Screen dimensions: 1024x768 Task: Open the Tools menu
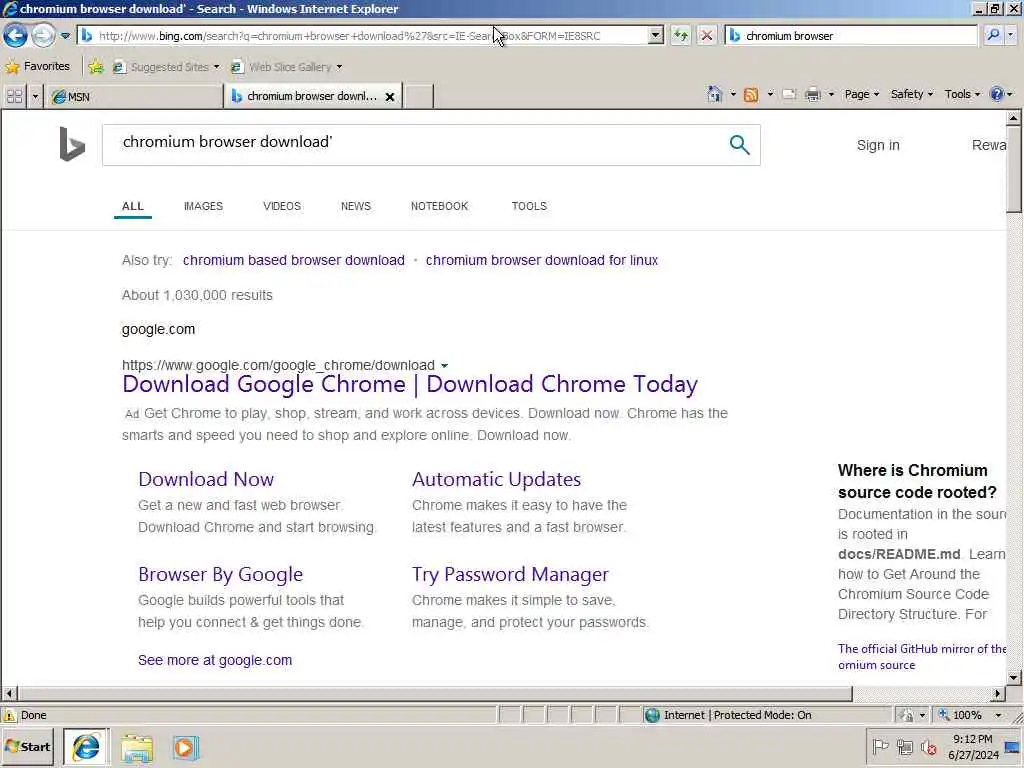(x=962, y=95)
